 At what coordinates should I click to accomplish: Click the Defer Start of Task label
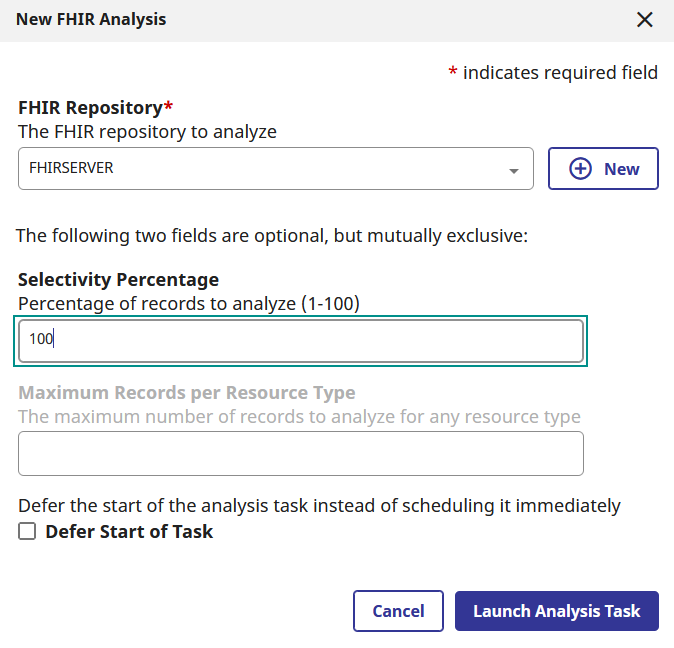pos(129,532)
